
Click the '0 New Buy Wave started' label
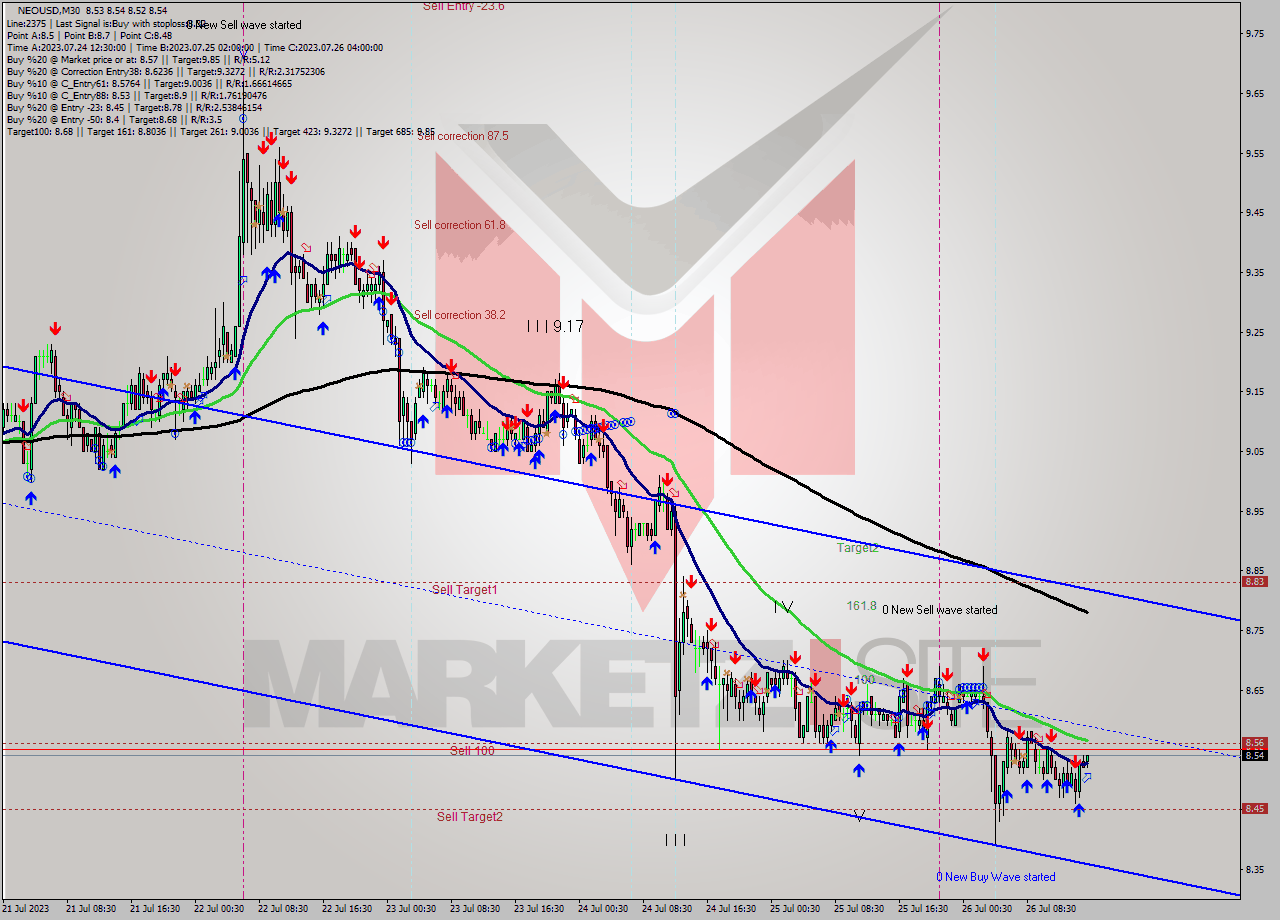(996, 877)
